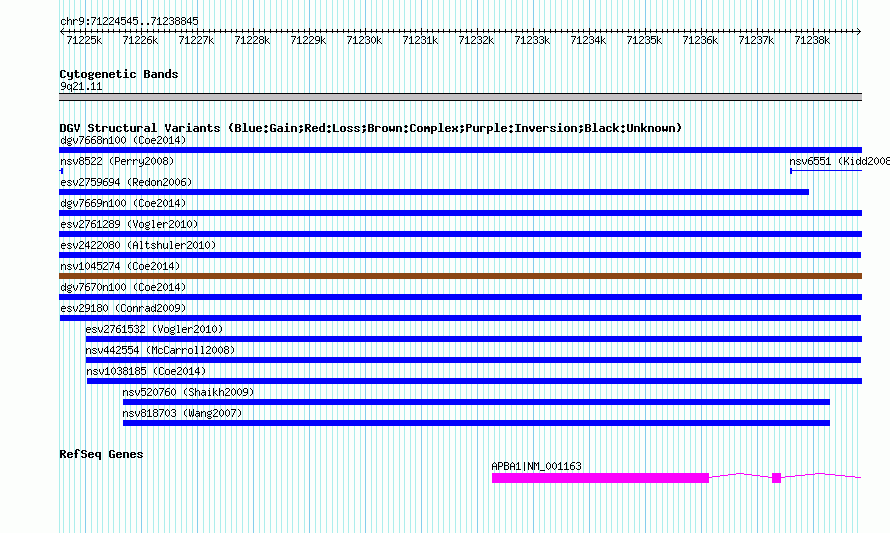The width and height of the screenshot is (890, 533).
Task: Click the 71235k ruler tick label
Action: (x=644, y=40)
